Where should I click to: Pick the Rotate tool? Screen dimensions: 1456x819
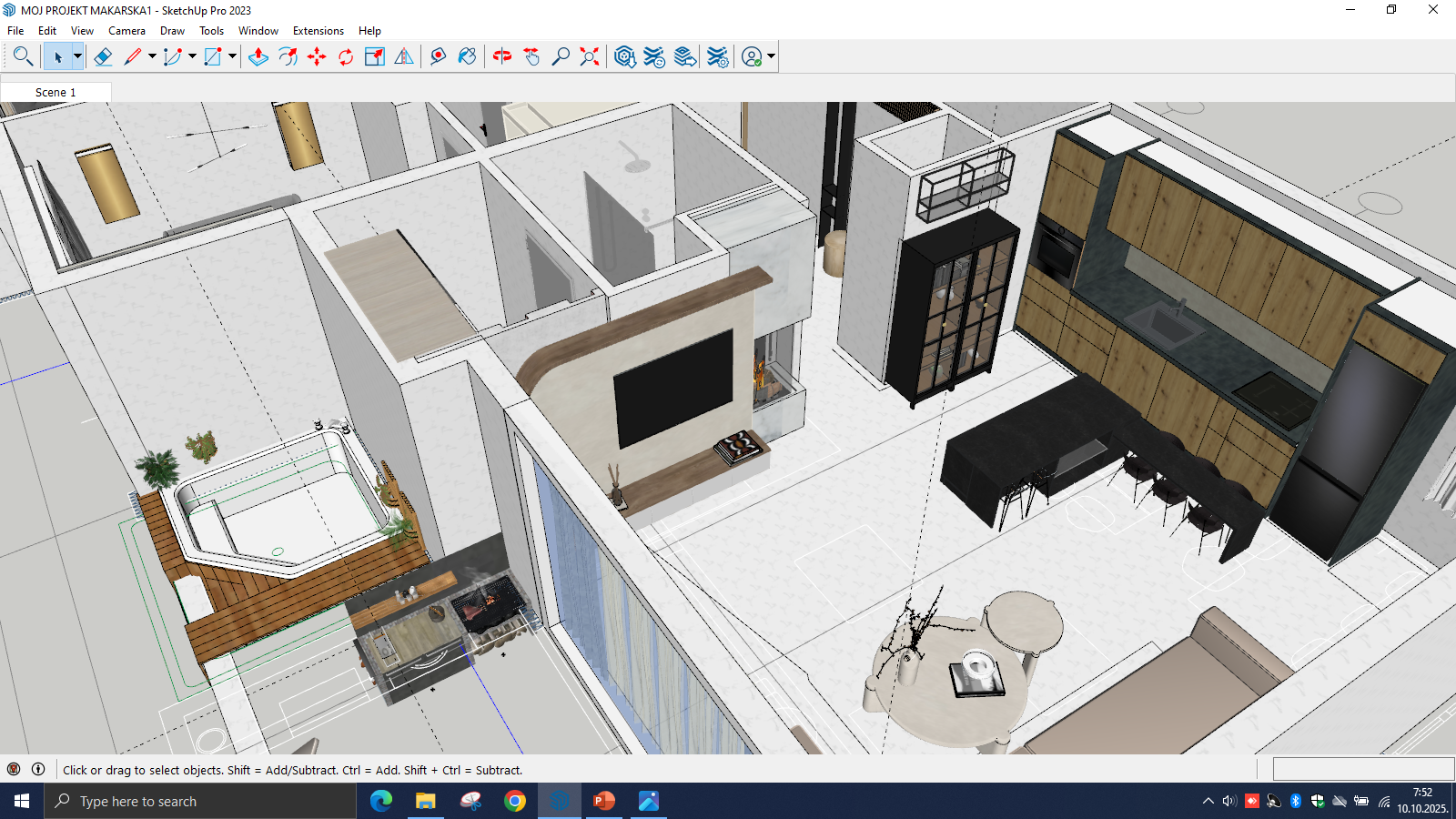[346, 56]
